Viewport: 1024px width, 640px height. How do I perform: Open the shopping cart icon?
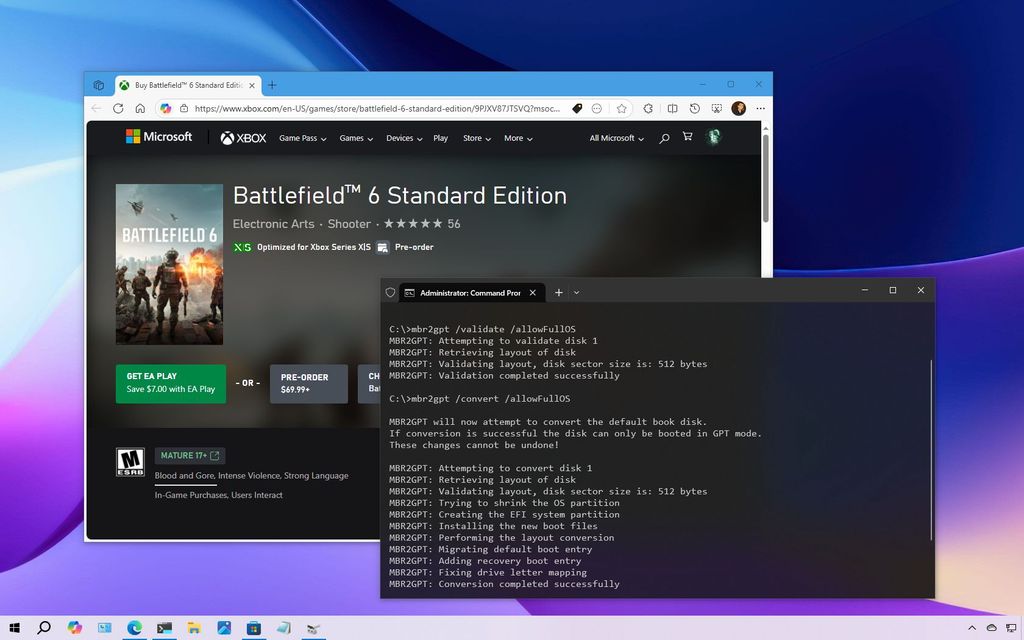pos(687,137)
